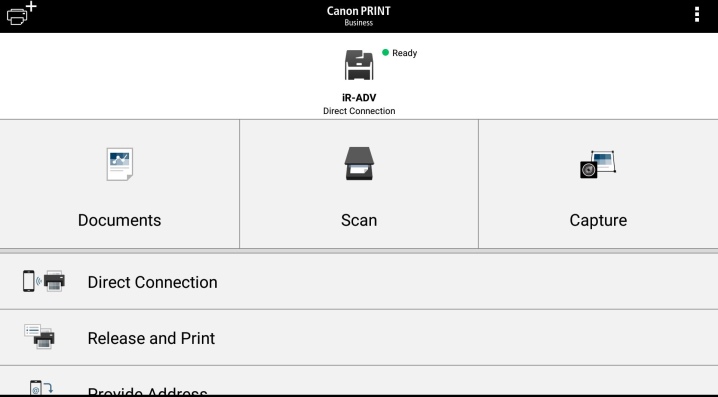This screenshot has width=718, height=397.
Task: Tap the Ready status text
Action: point(404,53)
